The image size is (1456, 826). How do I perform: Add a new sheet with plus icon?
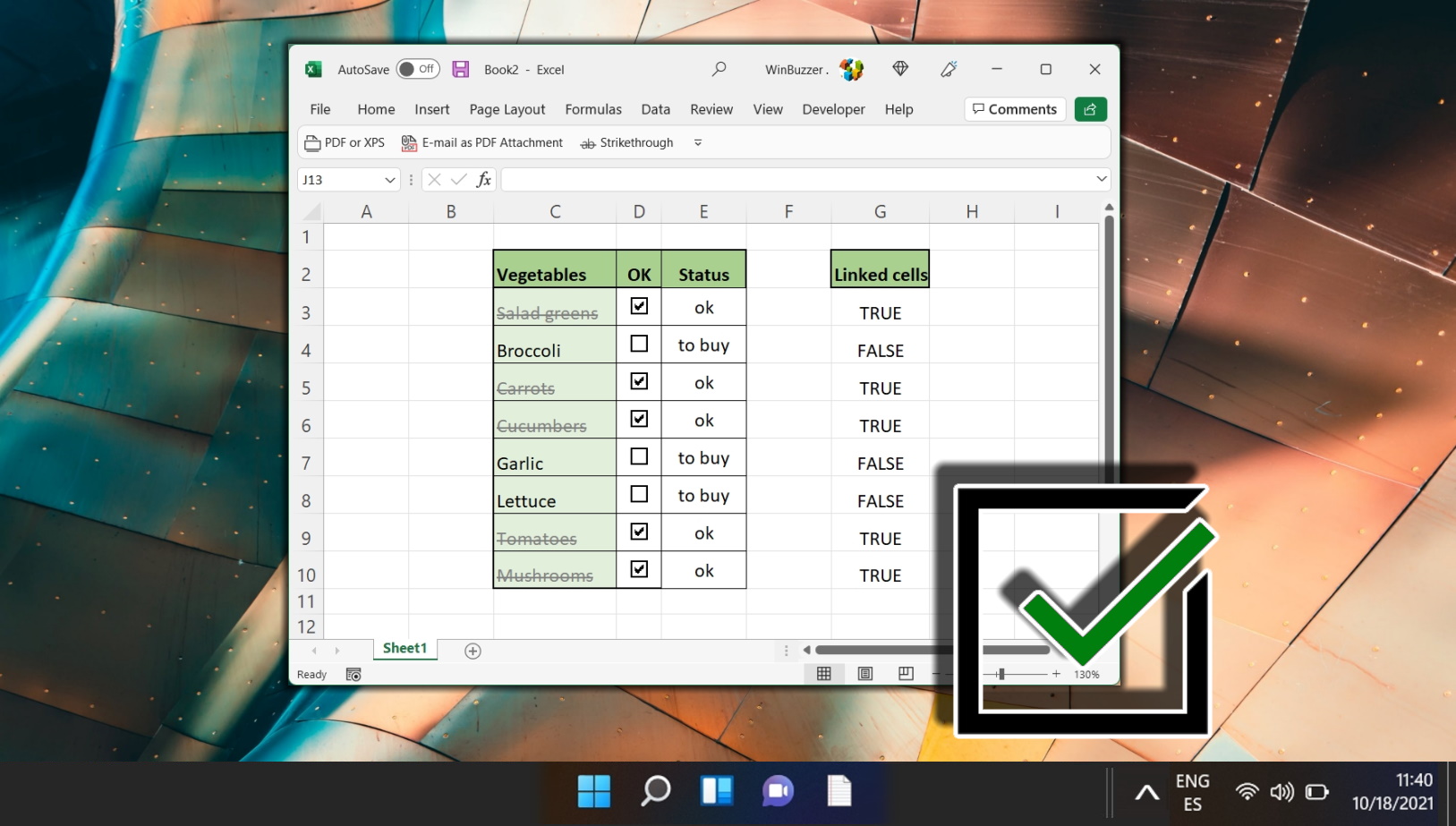(x=473, y=651)
